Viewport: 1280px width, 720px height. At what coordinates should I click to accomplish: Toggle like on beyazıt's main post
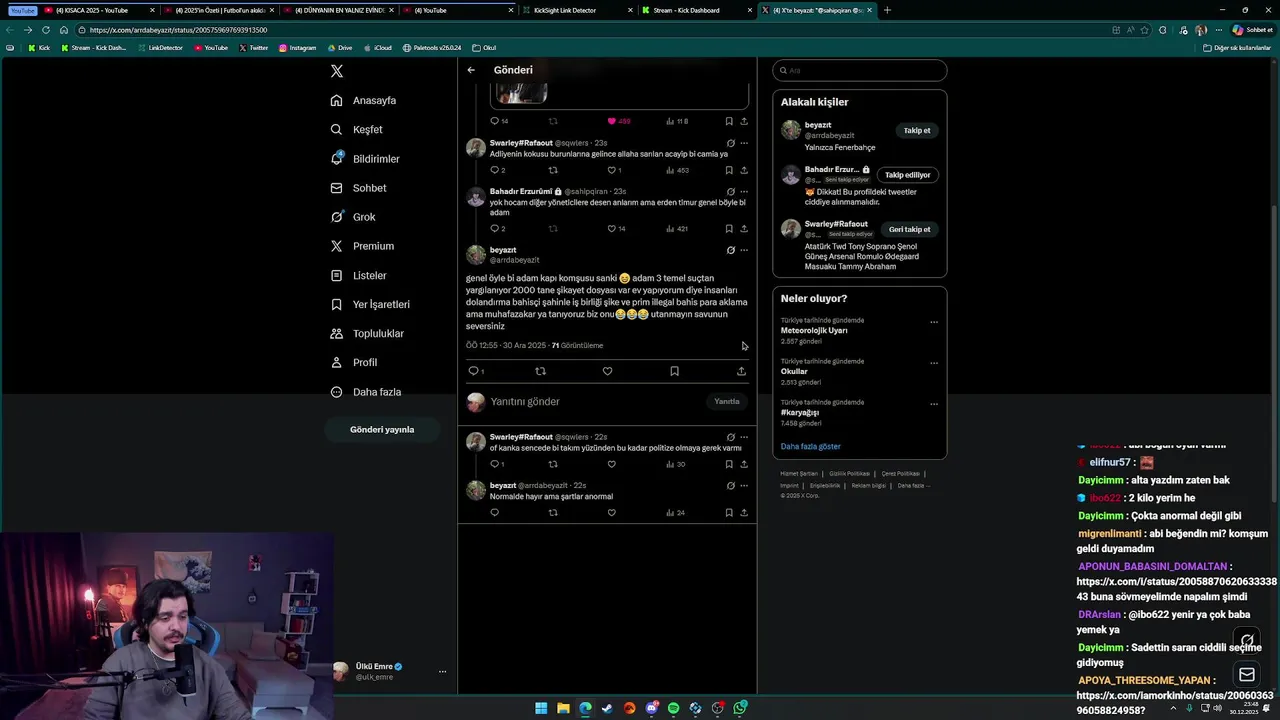607,371
